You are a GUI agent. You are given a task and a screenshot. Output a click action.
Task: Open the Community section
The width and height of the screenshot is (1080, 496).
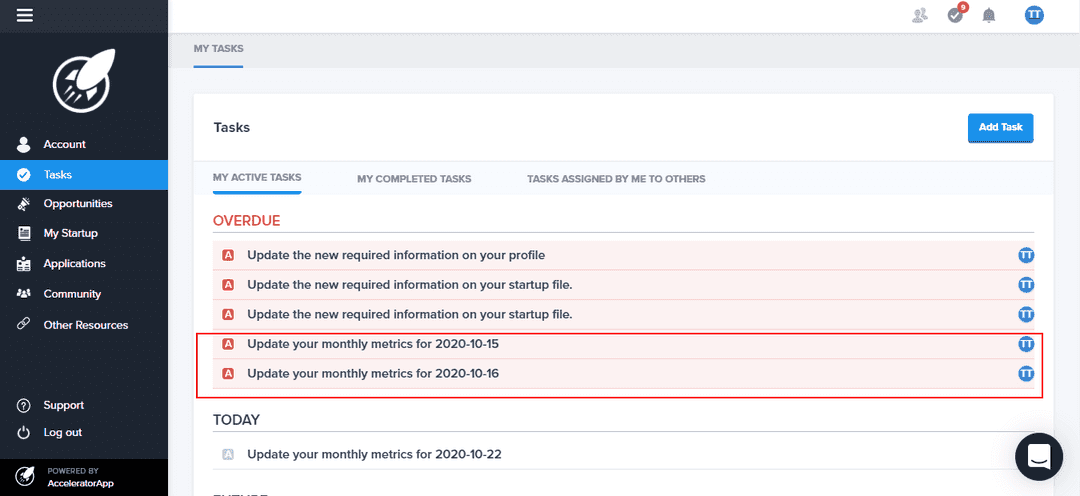click(x=72, y=294)
